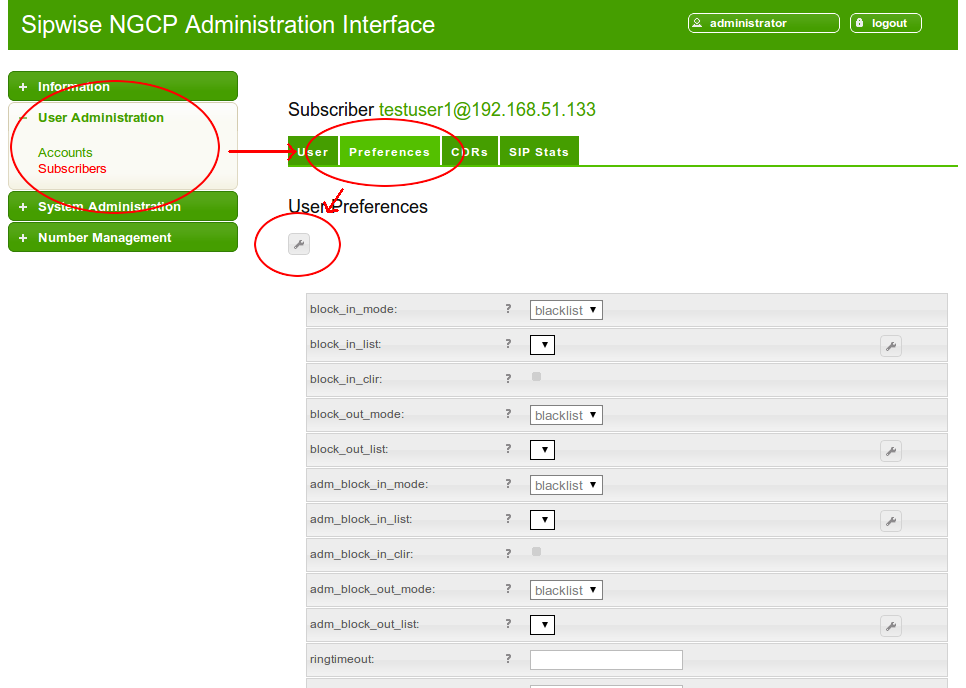Open the block_out_list dropdown

(x=542, y=450)
